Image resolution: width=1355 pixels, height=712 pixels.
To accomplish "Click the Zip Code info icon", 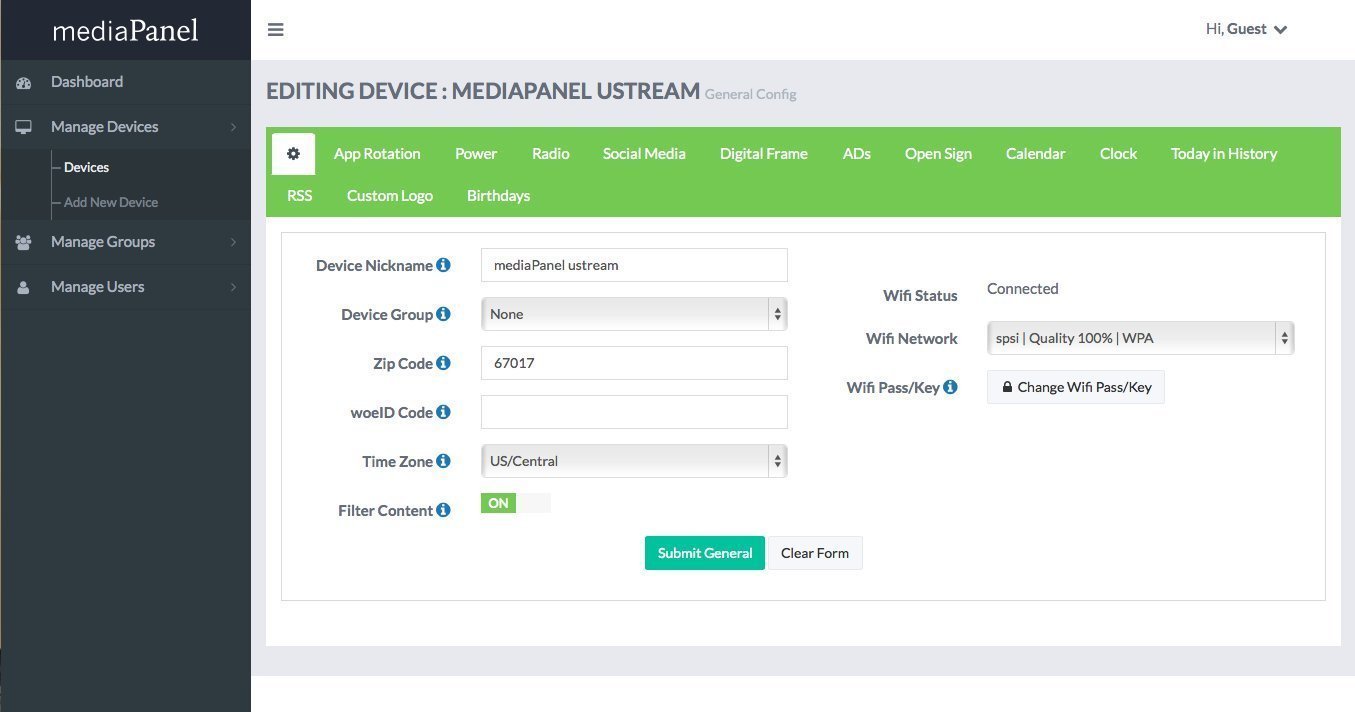I will pyautogui.click(x=443, y=363).
